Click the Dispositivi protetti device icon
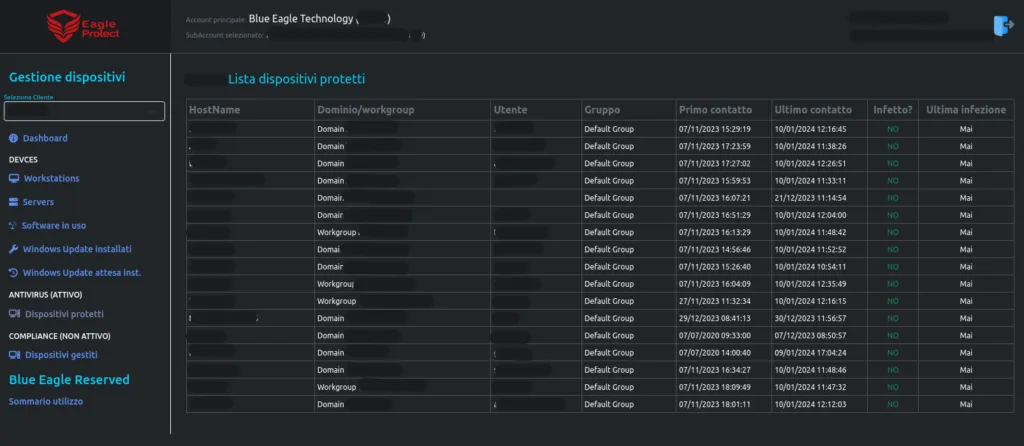 pos(14,314)
